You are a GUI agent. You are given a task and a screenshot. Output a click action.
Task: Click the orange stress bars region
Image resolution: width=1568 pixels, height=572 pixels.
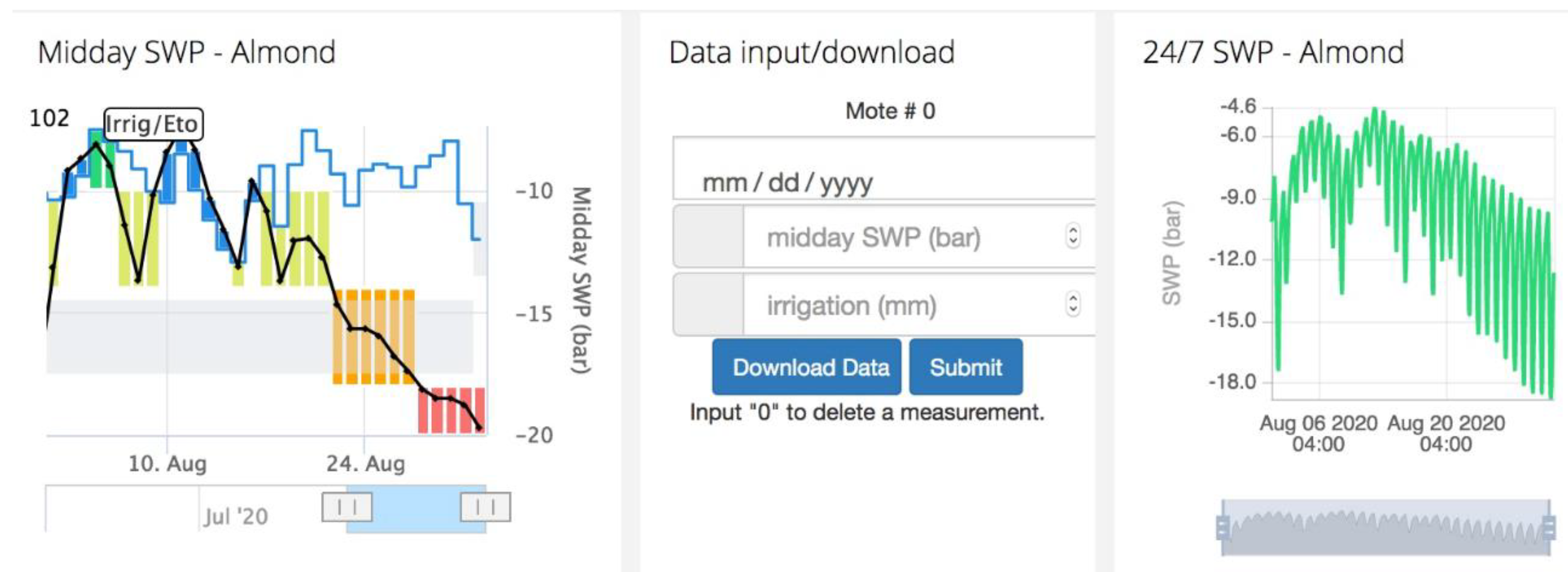374,337
